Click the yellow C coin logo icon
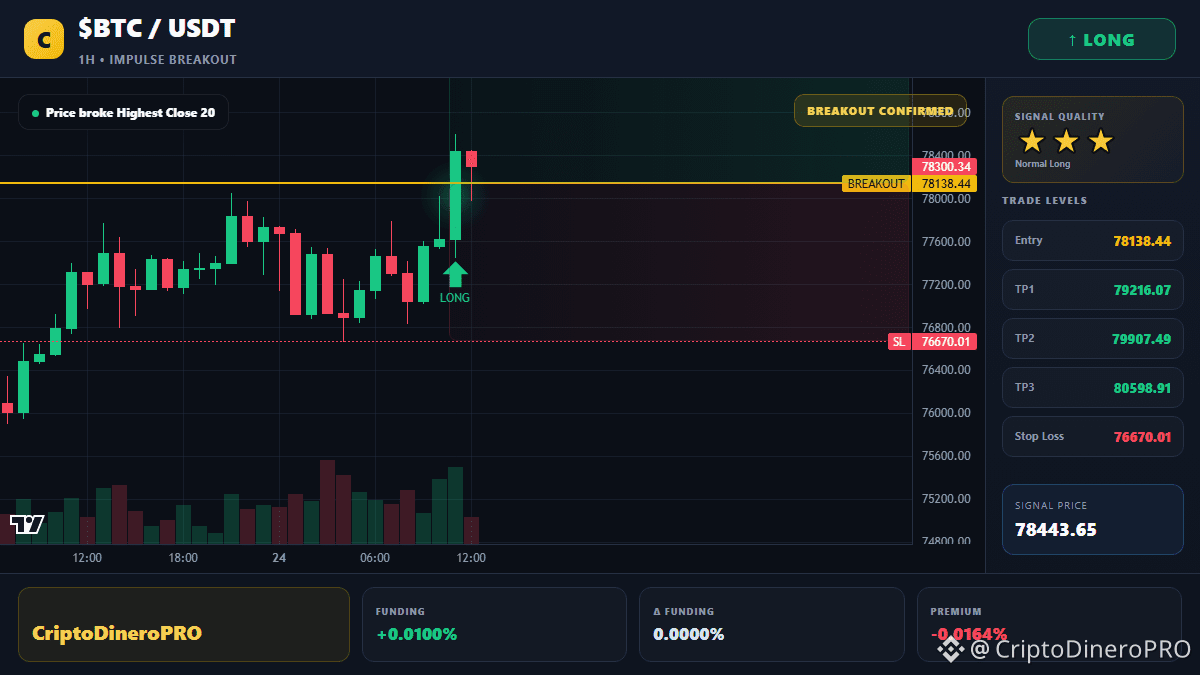1200x675 pixels. tap(44, 39)
